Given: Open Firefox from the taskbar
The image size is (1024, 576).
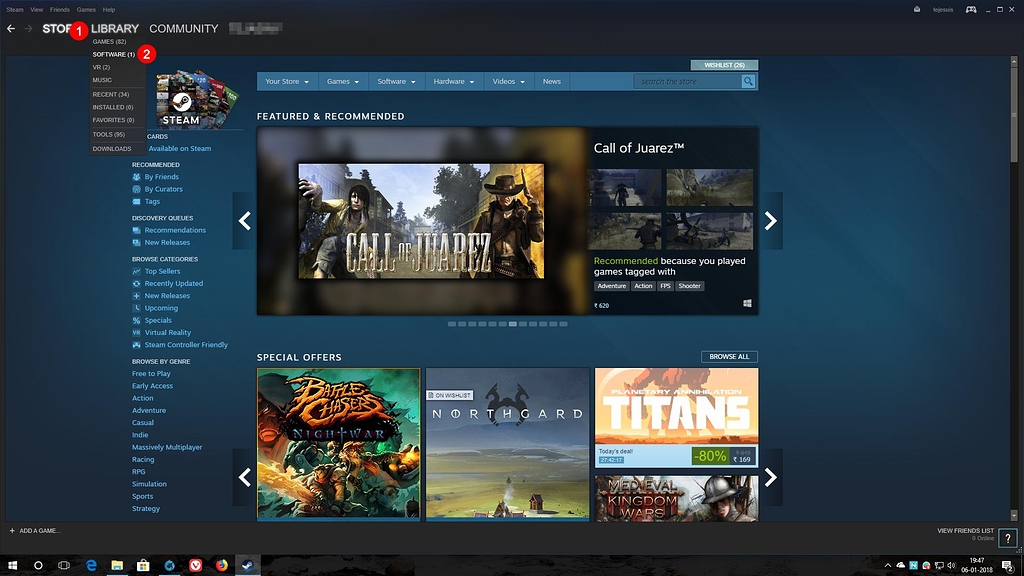Looking at the screenshot, I should tap(221, 566).
